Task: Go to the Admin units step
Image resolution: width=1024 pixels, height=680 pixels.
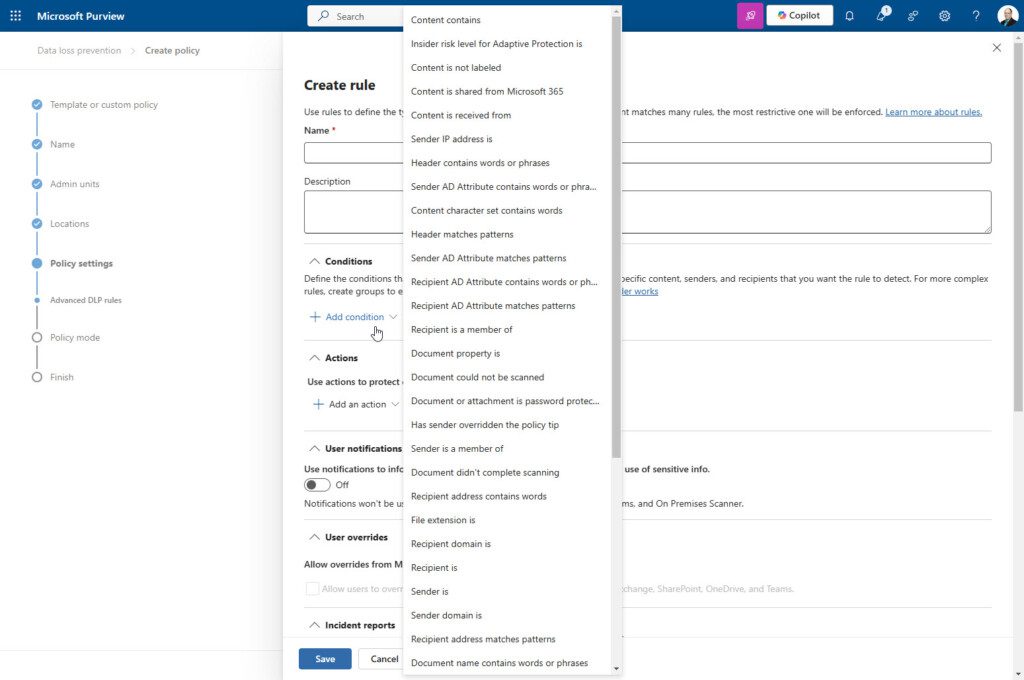Action: pyautogui.click(x=74, y=184)
